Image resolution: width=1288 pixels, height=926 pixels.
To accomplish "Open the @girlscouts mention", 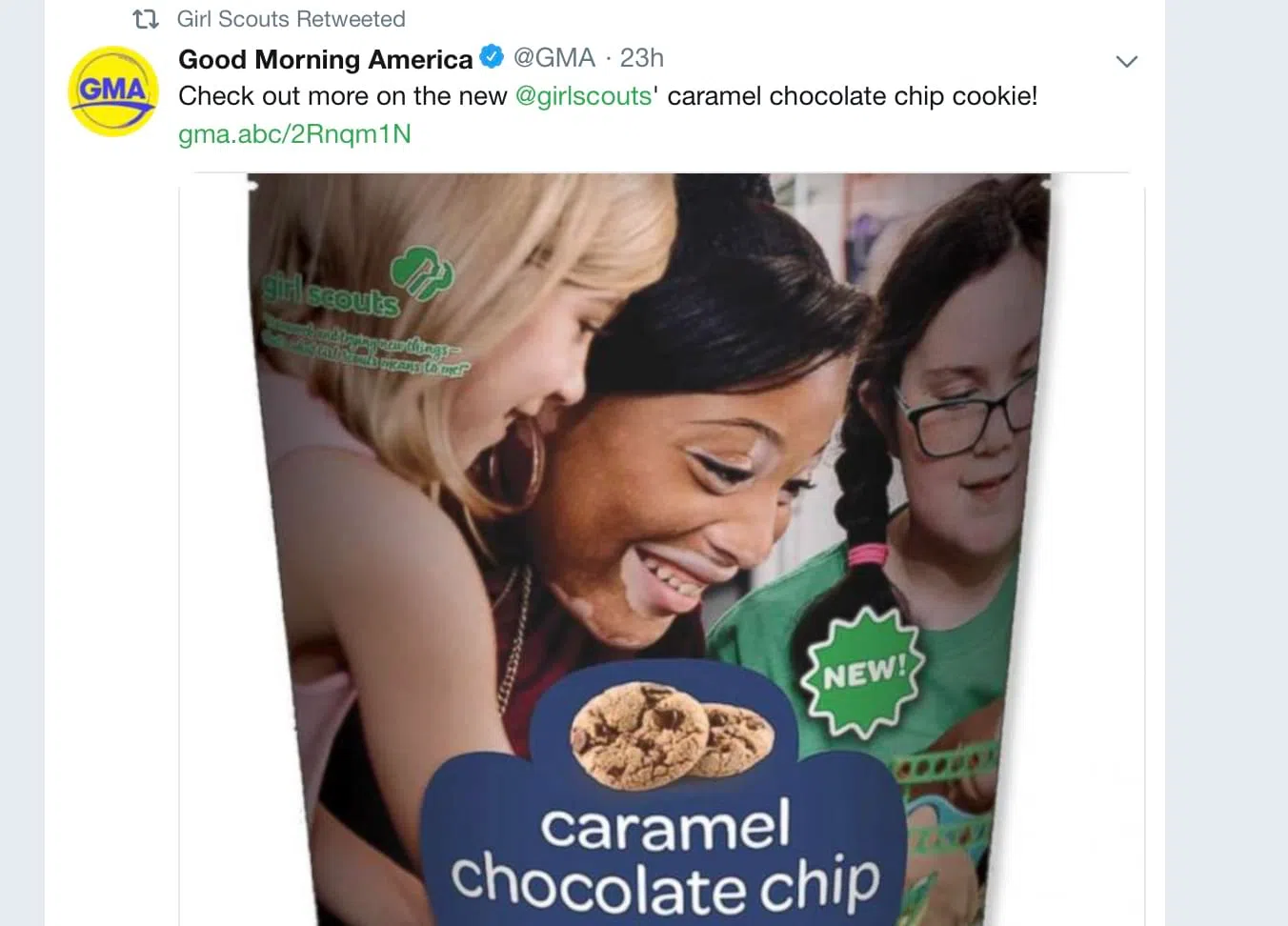I will tap(583, 96).
